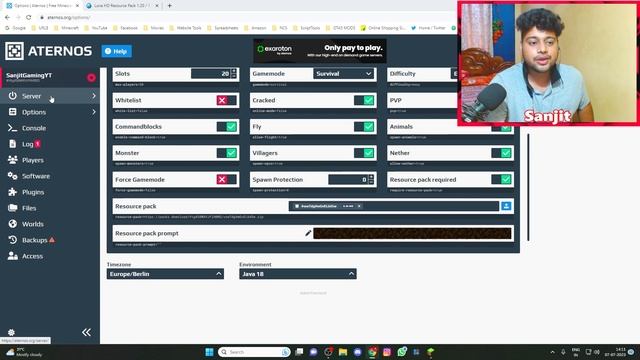
Task: Click the Worlds globe icon
Action: pos(13,224)
